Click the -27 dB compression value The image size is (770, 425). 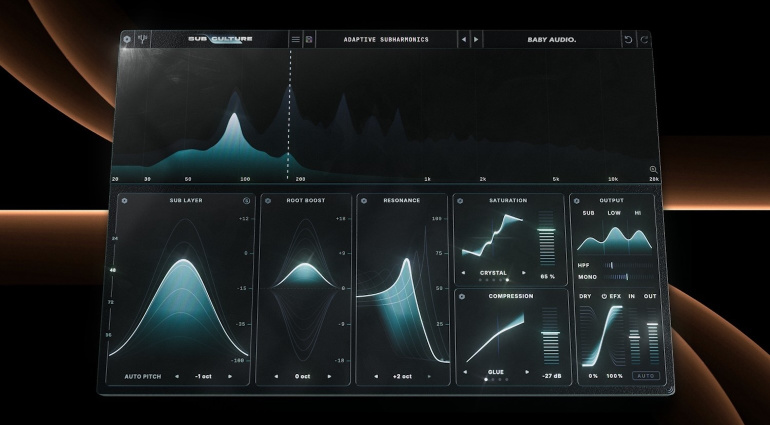[551, 376]
